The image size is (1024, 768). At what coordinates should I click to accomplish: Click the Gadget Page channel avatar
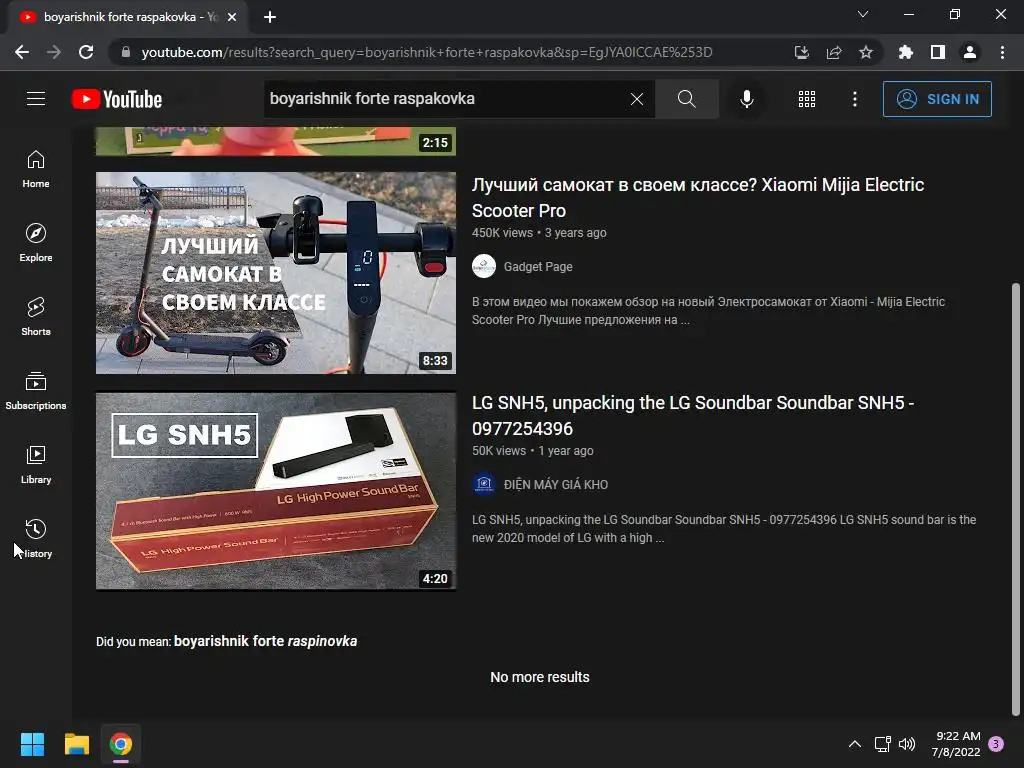(484, 266)
